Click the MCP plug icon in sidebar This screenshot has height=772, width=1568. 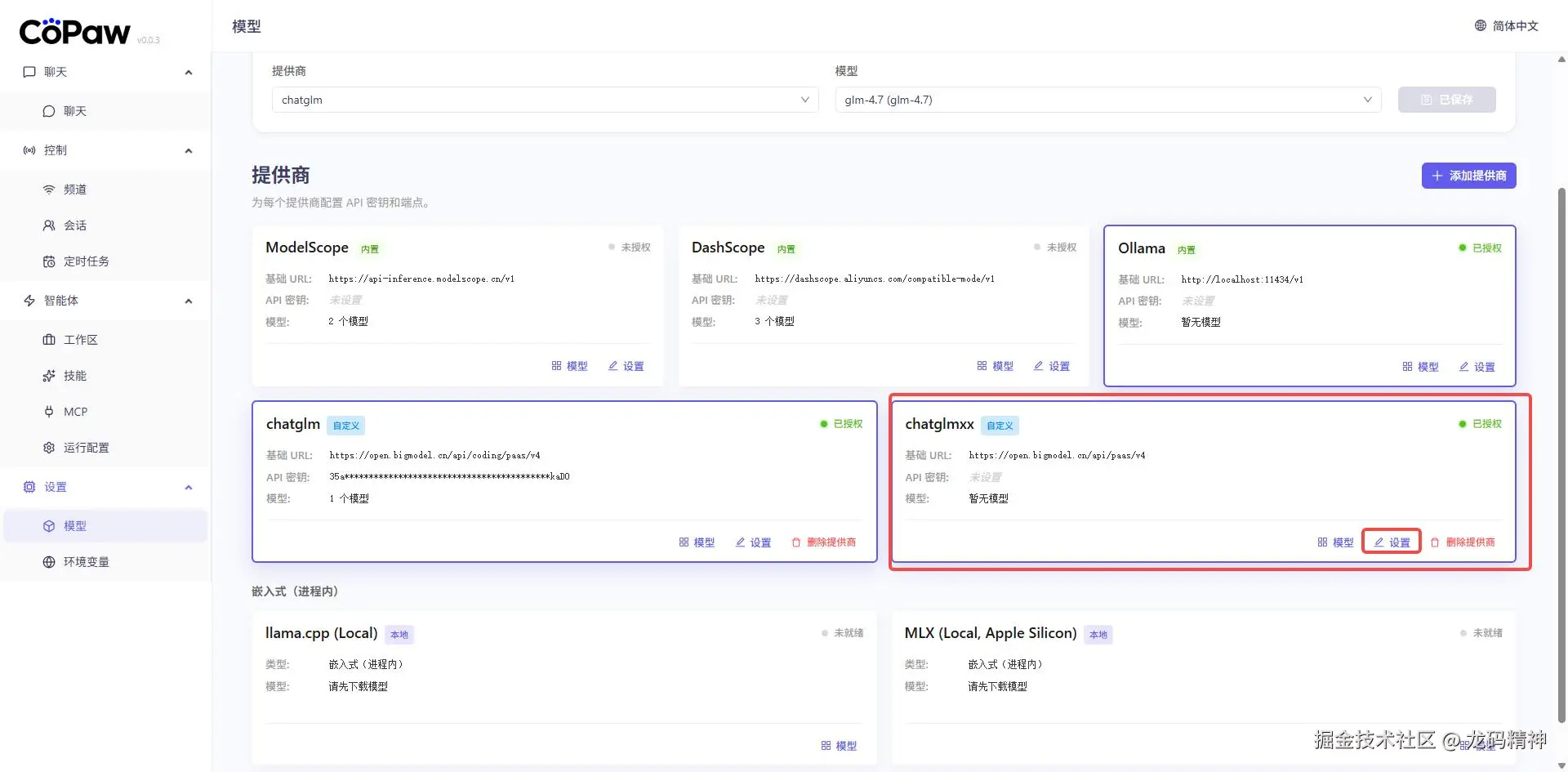pyautogui.click(x=49, y=412)
